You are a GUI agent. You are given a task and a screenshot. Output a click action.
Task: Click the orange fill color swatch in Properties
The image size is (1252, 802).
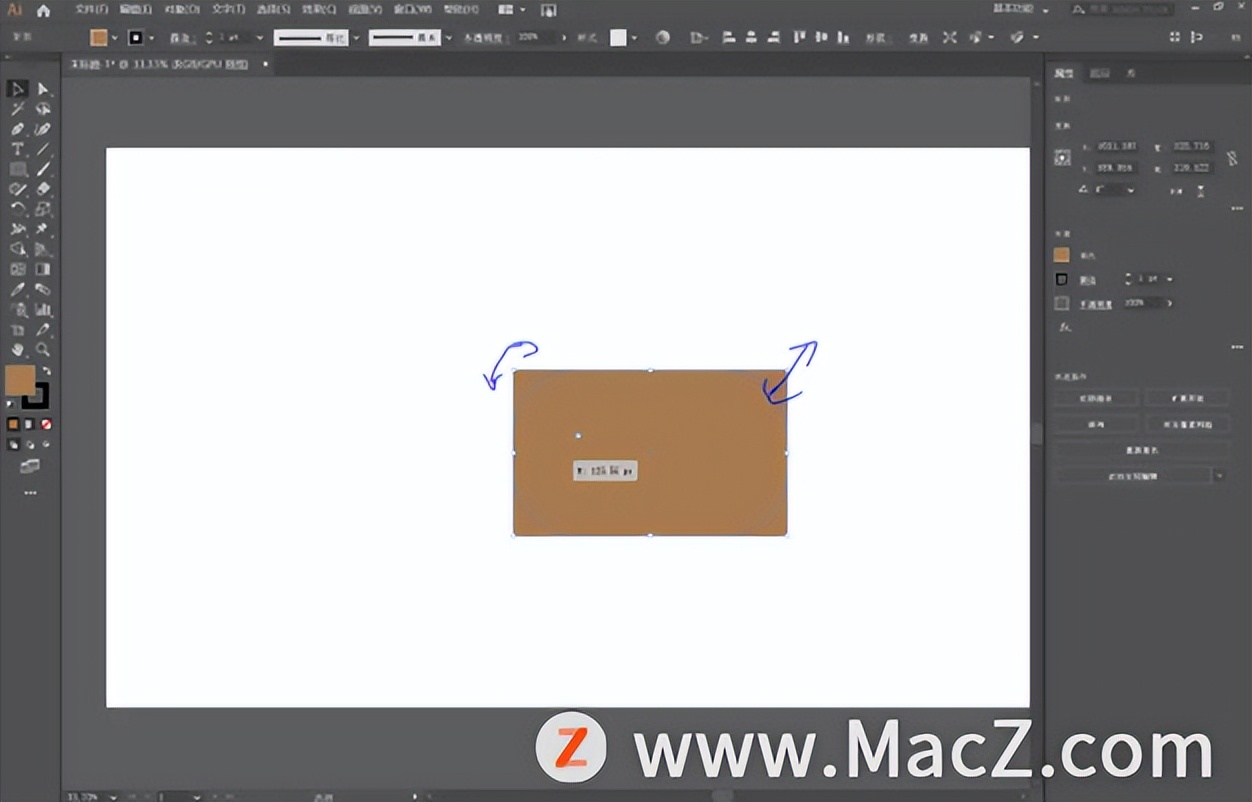1061,254
